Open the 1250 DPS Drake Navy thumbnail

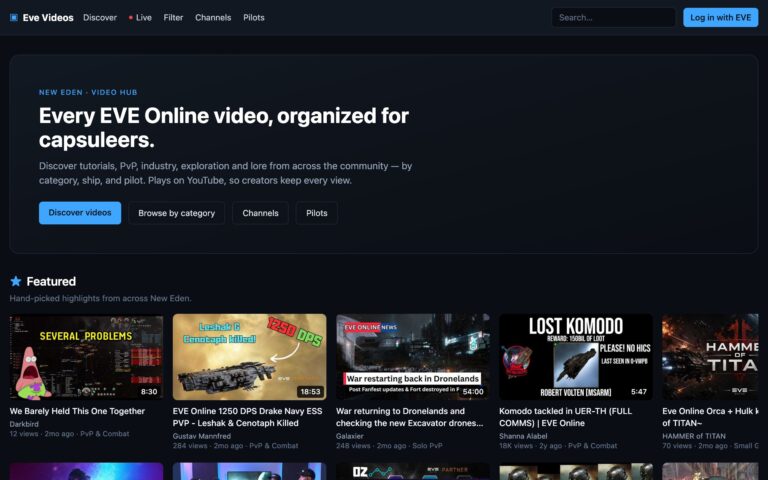tap(249, 357)
